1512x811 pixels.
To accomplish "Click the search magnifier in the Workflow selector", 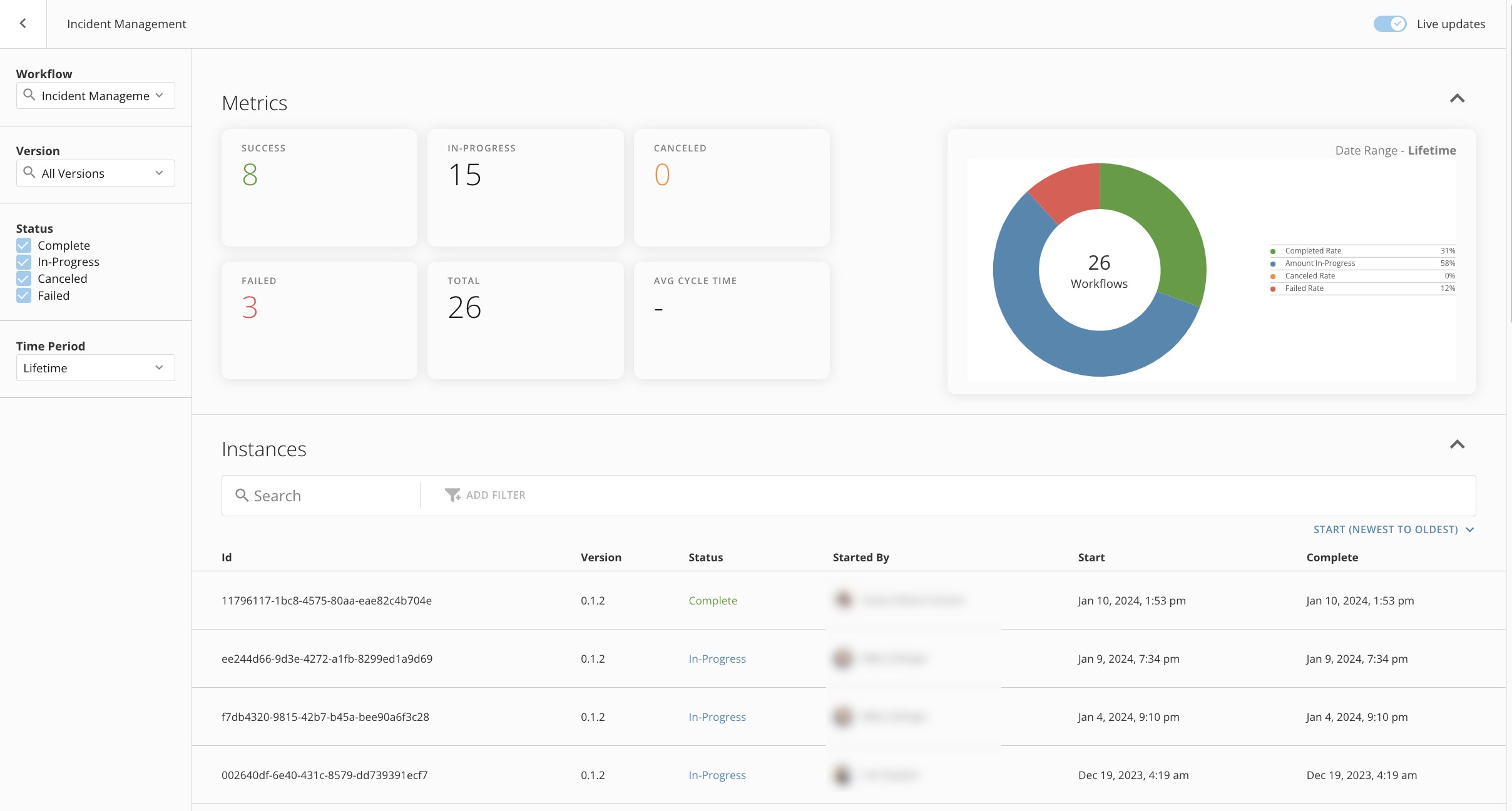I will click(x=29, y=95).
